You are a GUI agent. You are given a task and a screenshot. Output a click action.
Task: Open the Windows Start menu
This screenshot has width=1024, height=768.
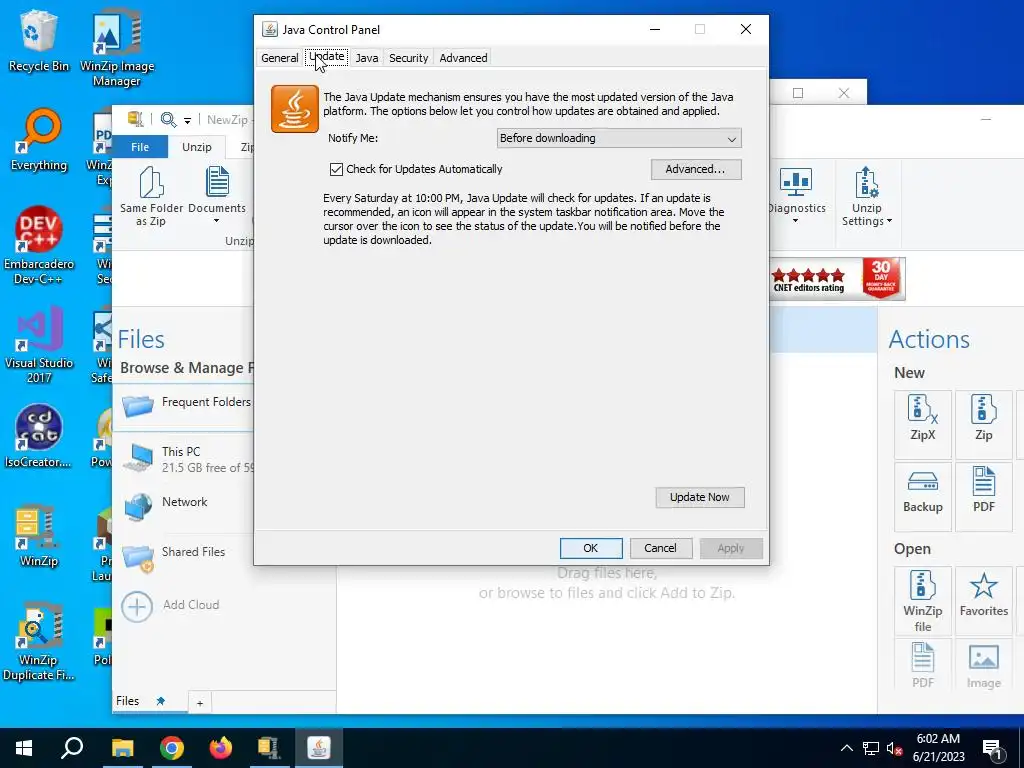point(24,748)
